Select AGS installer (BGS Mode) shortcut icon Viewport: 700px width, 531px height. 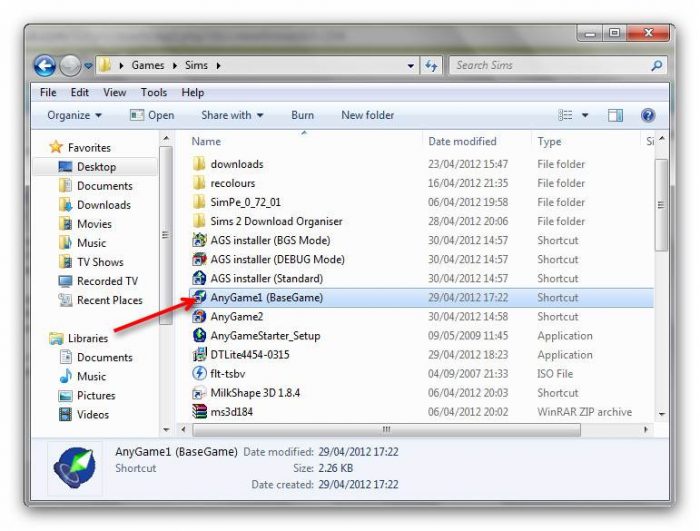click(x=199, y=240)
